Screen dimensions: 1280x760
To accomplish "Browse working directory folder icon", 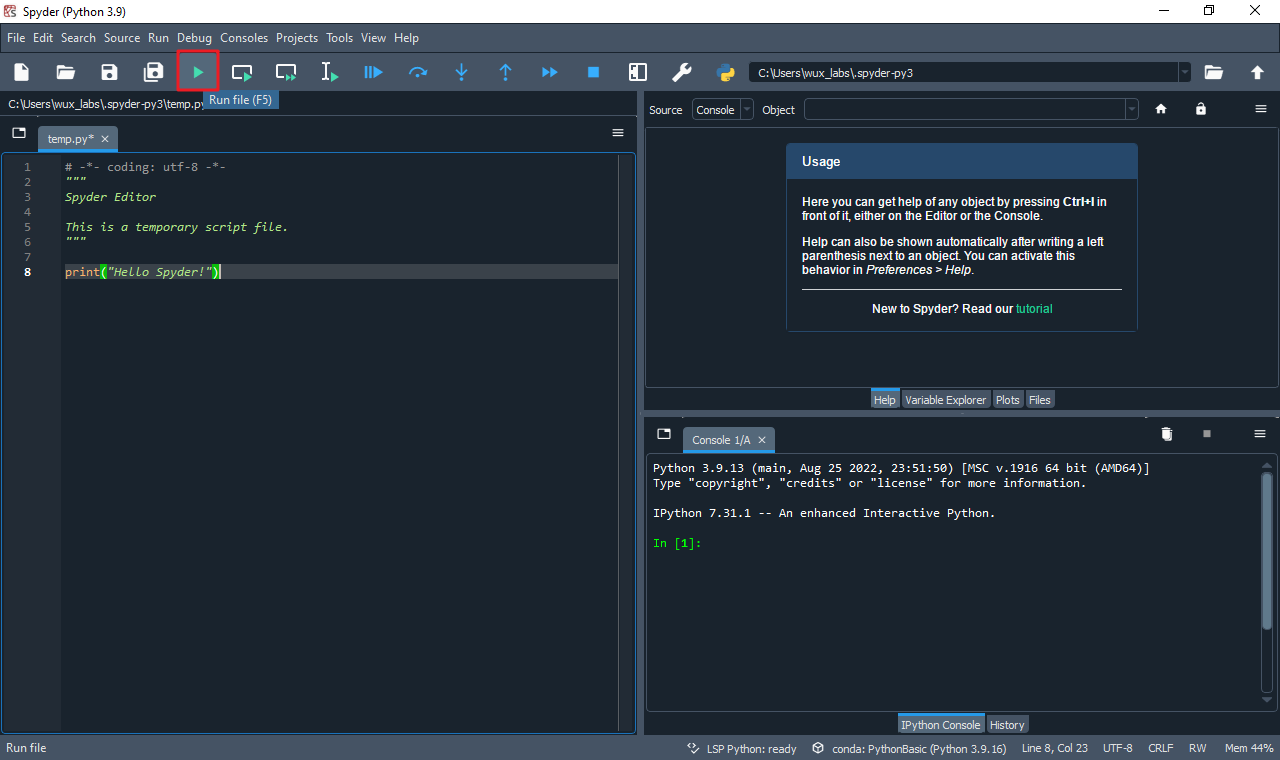I will (x=1214, y=72).
